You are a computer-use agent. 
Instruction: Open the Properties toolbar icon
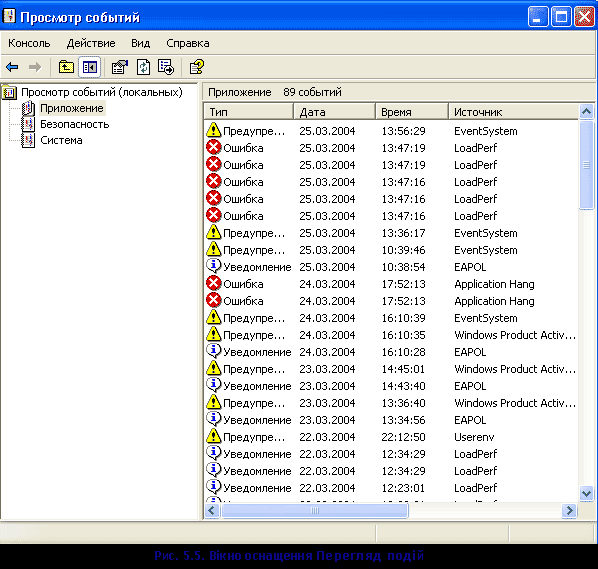point(120,67)
